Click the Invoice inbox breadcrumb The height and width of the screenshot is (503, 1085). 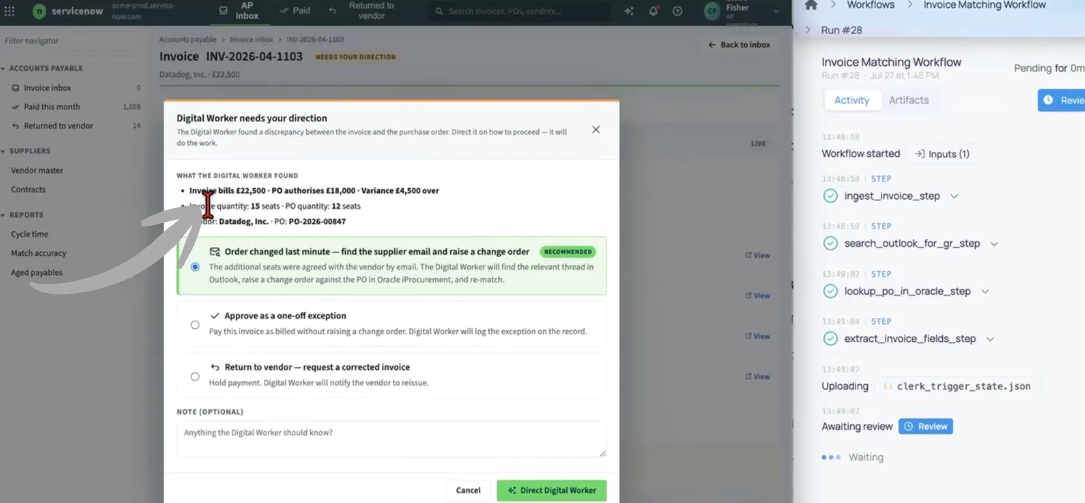pyautogui.click(x=251, y=40)
